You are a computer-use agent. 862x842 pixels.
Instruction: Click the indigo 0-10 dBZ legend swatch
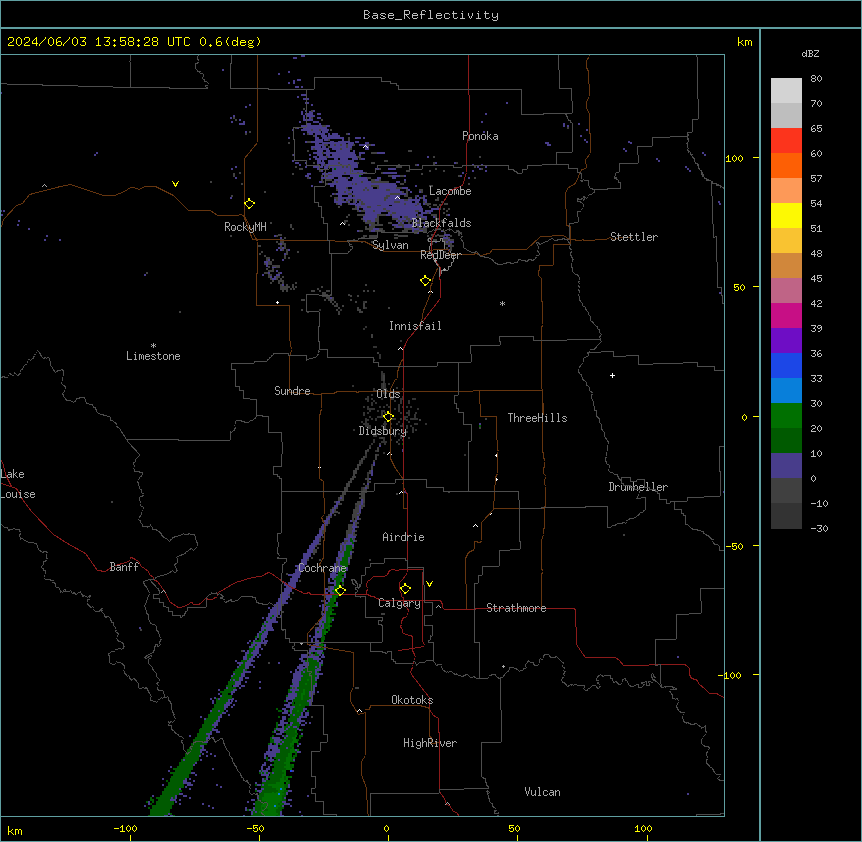tap(786, 466)
